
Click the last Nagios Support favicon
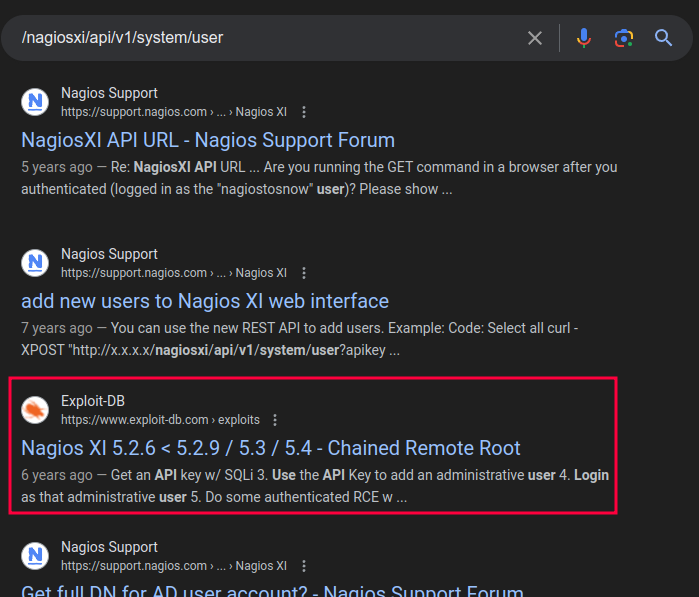pyautogui.click(x=36, y=556)
